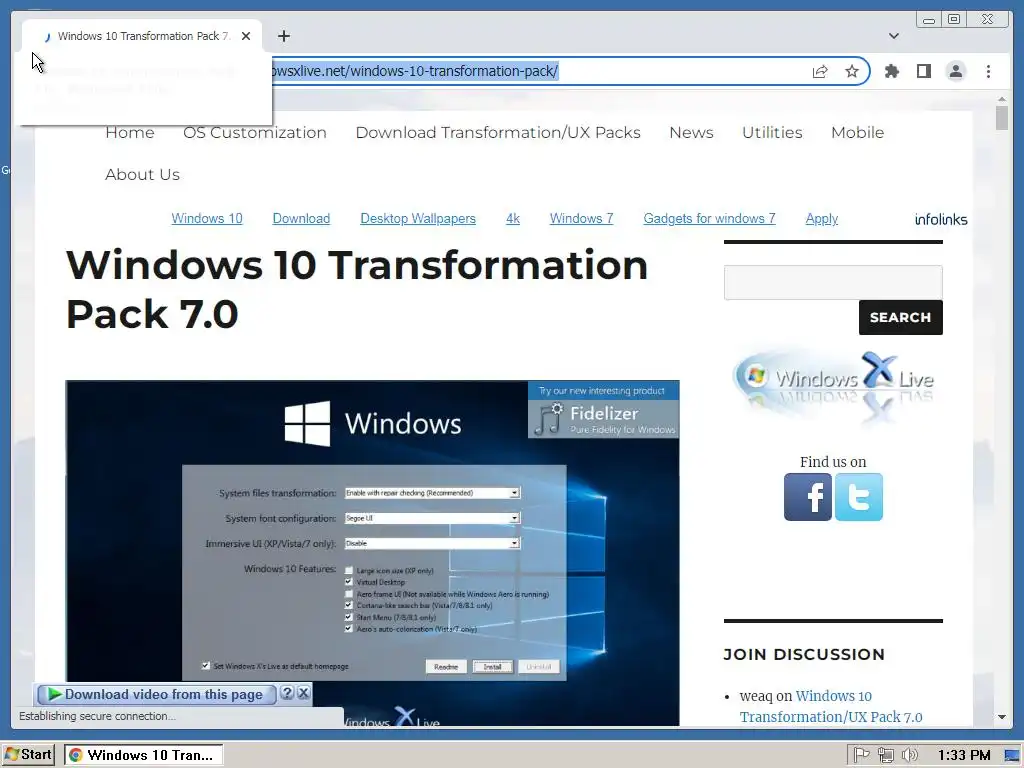The height and width of the screenshot is (768, 1024).
Task: Click the Action Center flag tray icon
Action: [861, 755]
